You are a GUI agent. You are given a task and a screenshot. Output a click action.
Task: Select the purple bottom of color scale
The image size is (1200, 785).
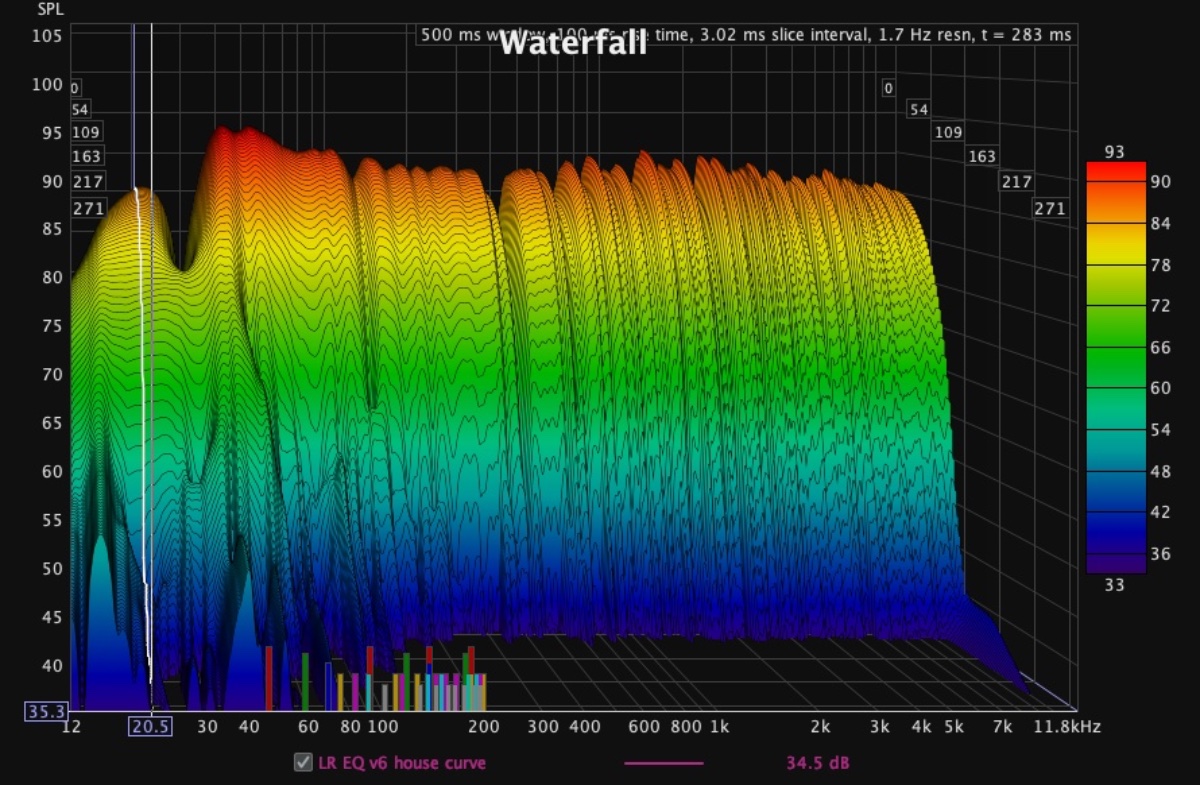1115,562
